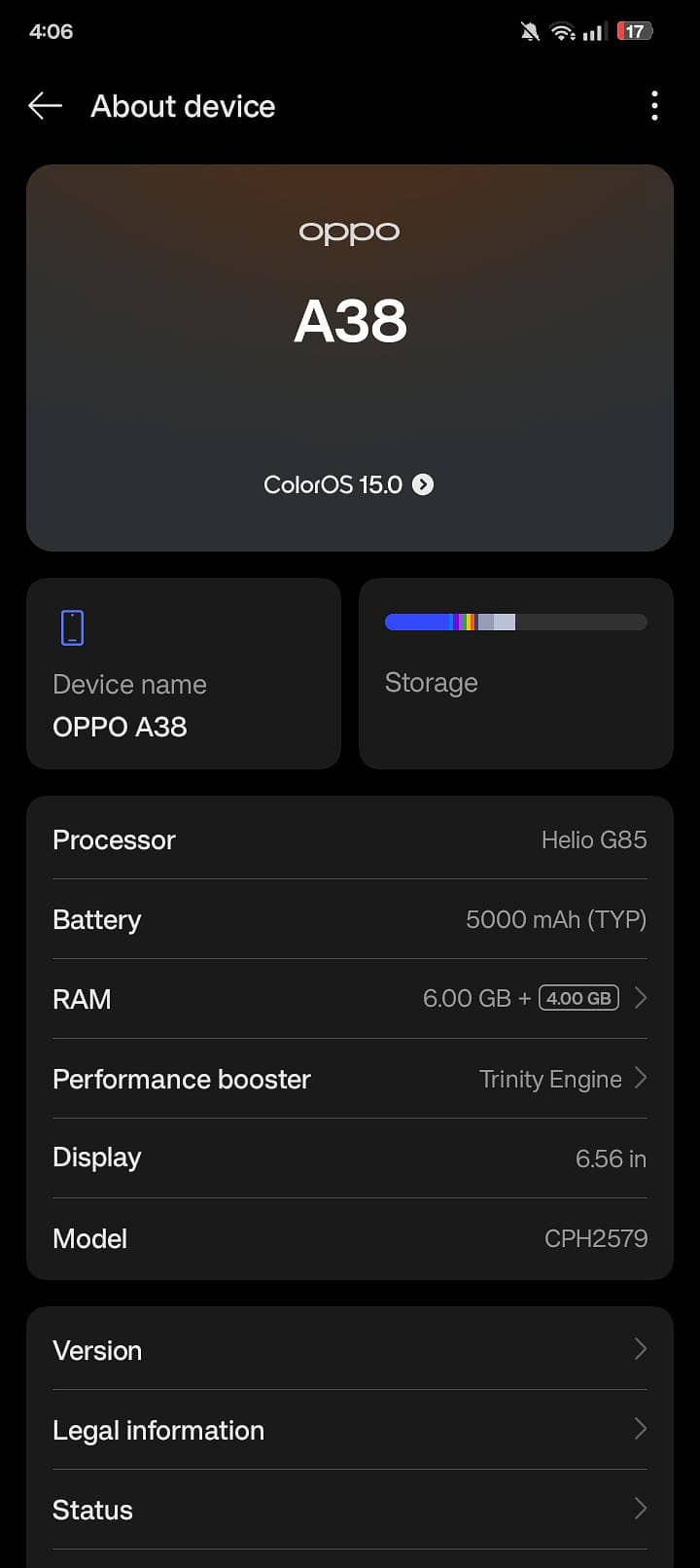Expand the Version entry chevron

[641, 1349]
